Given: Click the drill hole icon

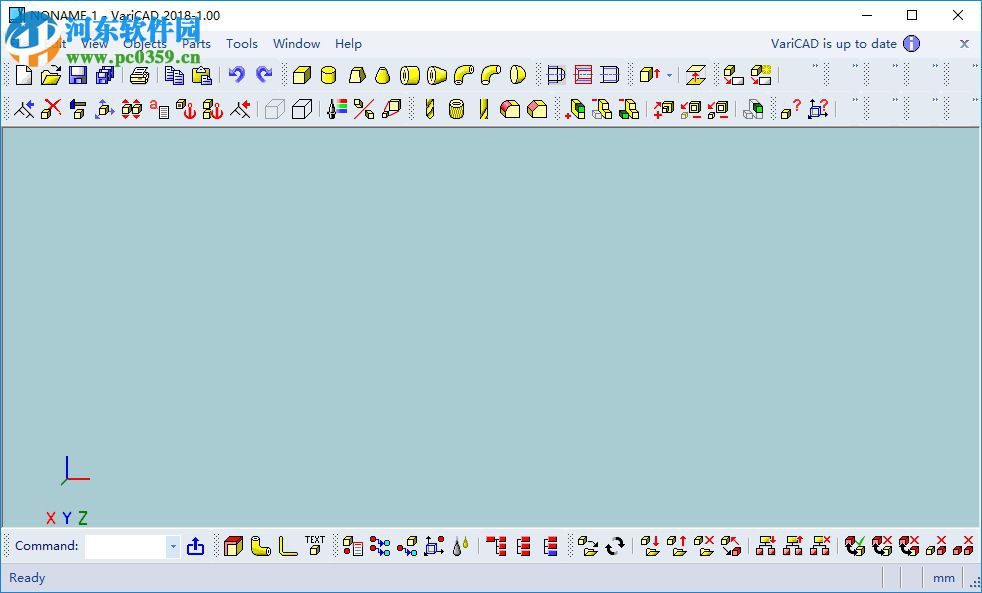Looking at the screenshot, I should [x=430, y=109].
